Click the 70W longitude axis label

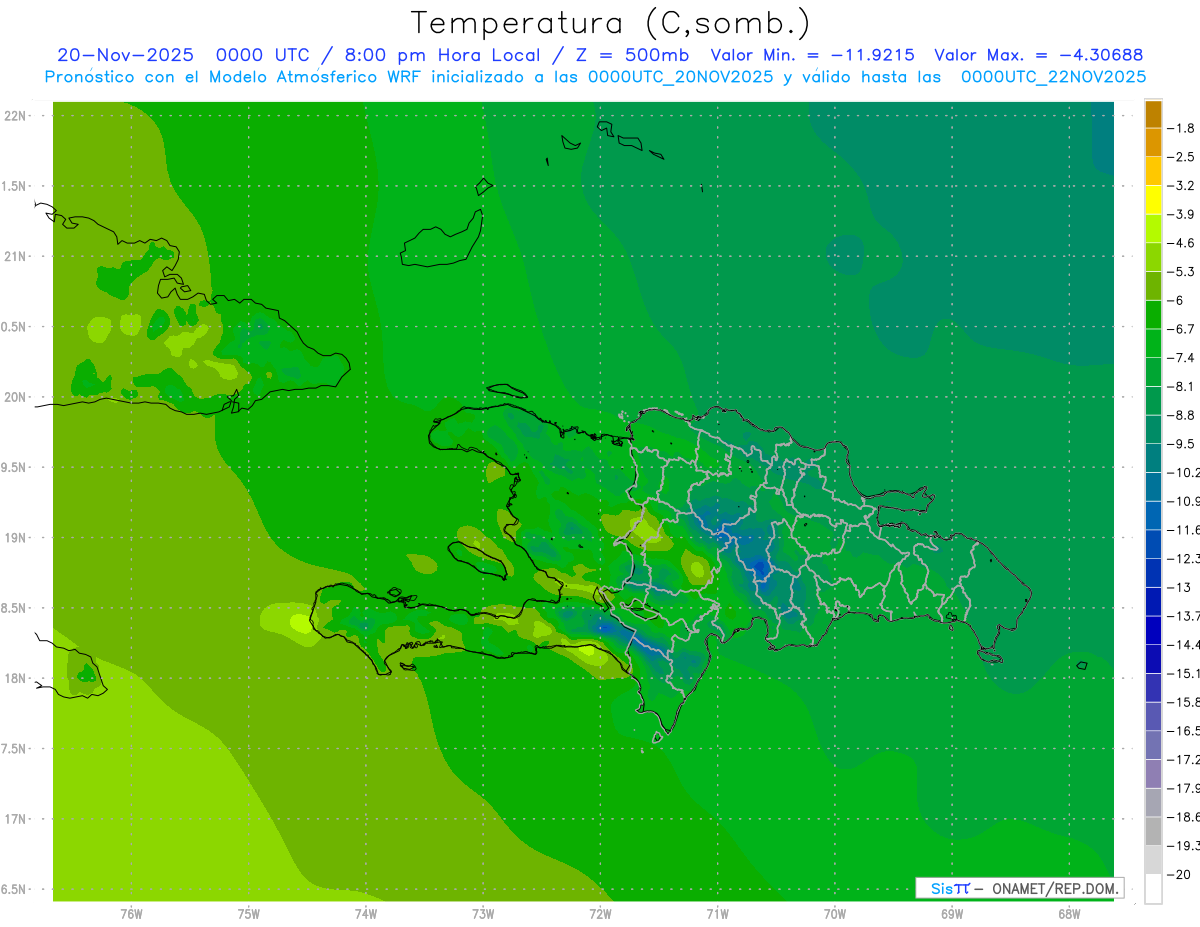click(x=835, y=913)
